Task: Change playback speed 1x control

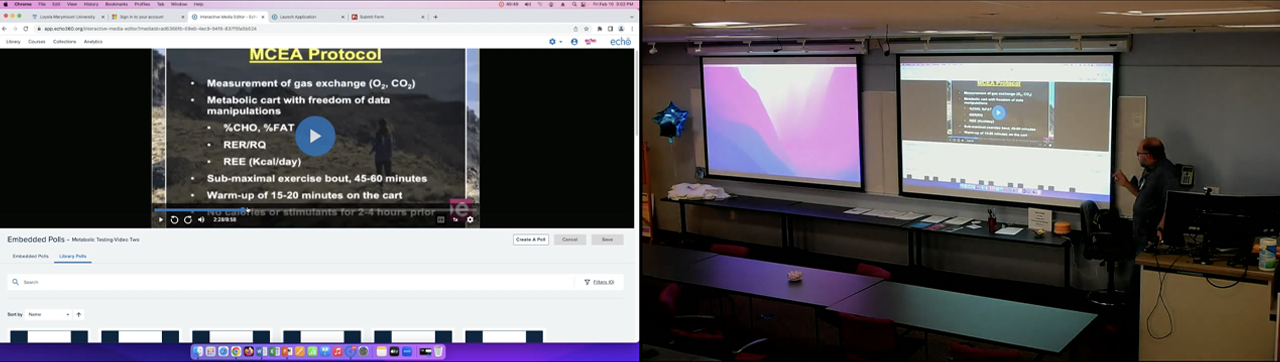Action: coord(456,219)
